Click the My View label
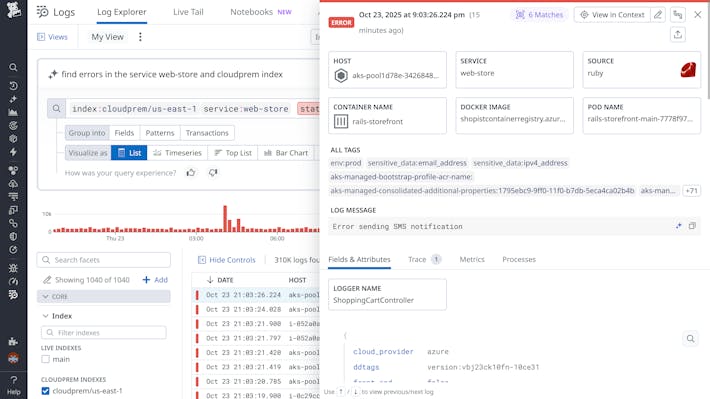The image size is (710, 399). point(107,37)
